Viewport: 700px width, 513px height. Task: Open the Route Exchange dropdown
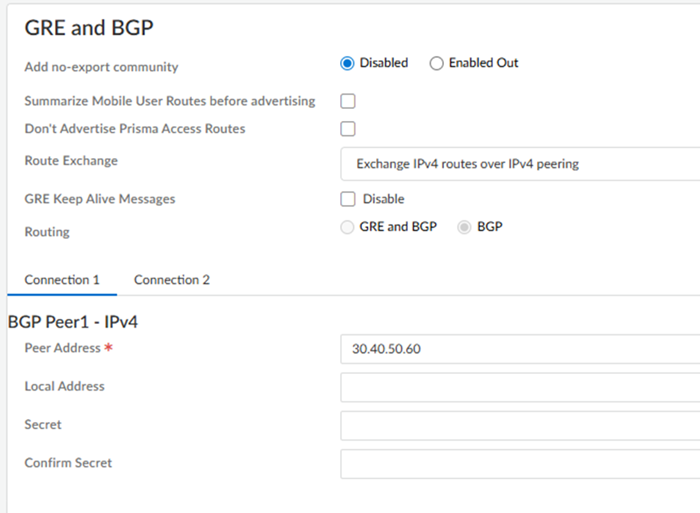pos(520,164)
